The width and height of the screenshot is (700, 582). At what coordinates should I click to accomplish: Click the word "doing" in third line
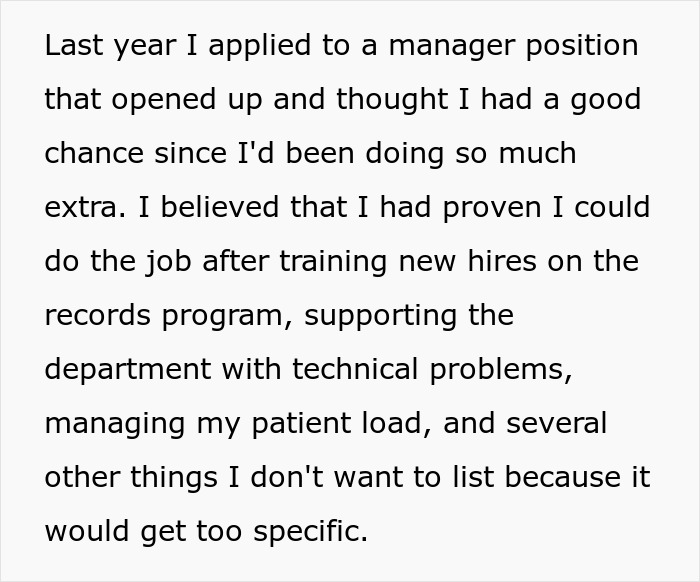pos(404,155)
